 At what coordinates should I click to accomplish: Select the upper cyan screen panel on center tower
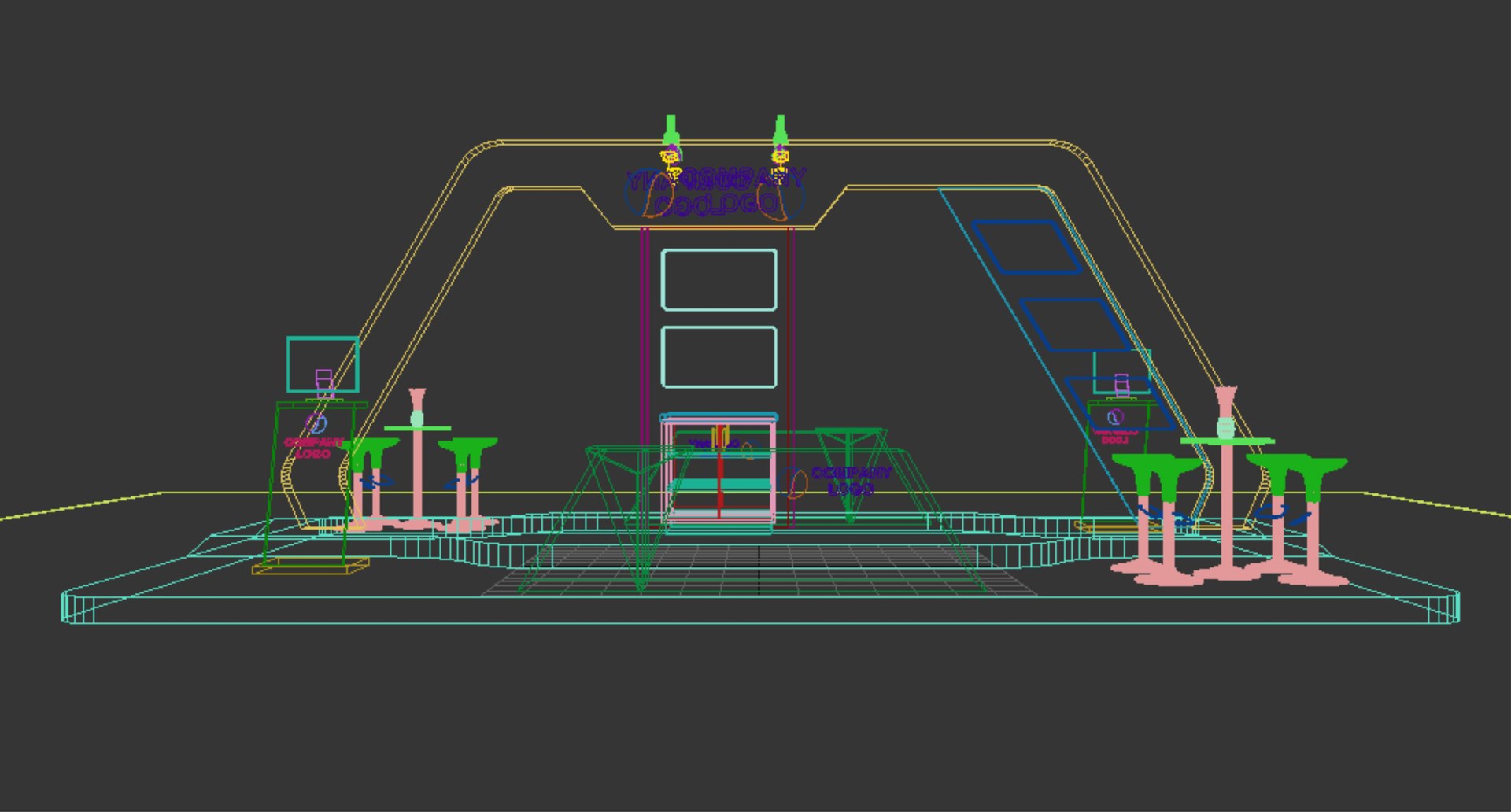(x=719, y=280)
